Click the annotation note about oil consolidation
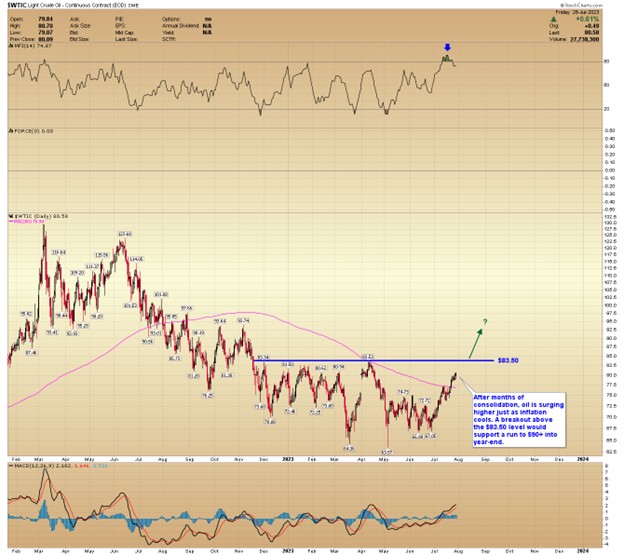 point(518,420)
